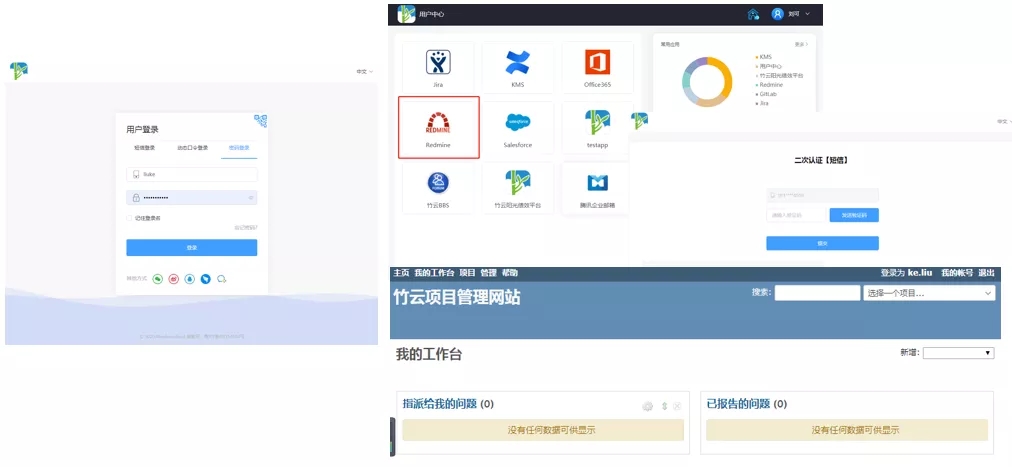1012x467 pixels.
Task: Click the logo beside 用户中心 in the header
Action: tap(406, 14)
